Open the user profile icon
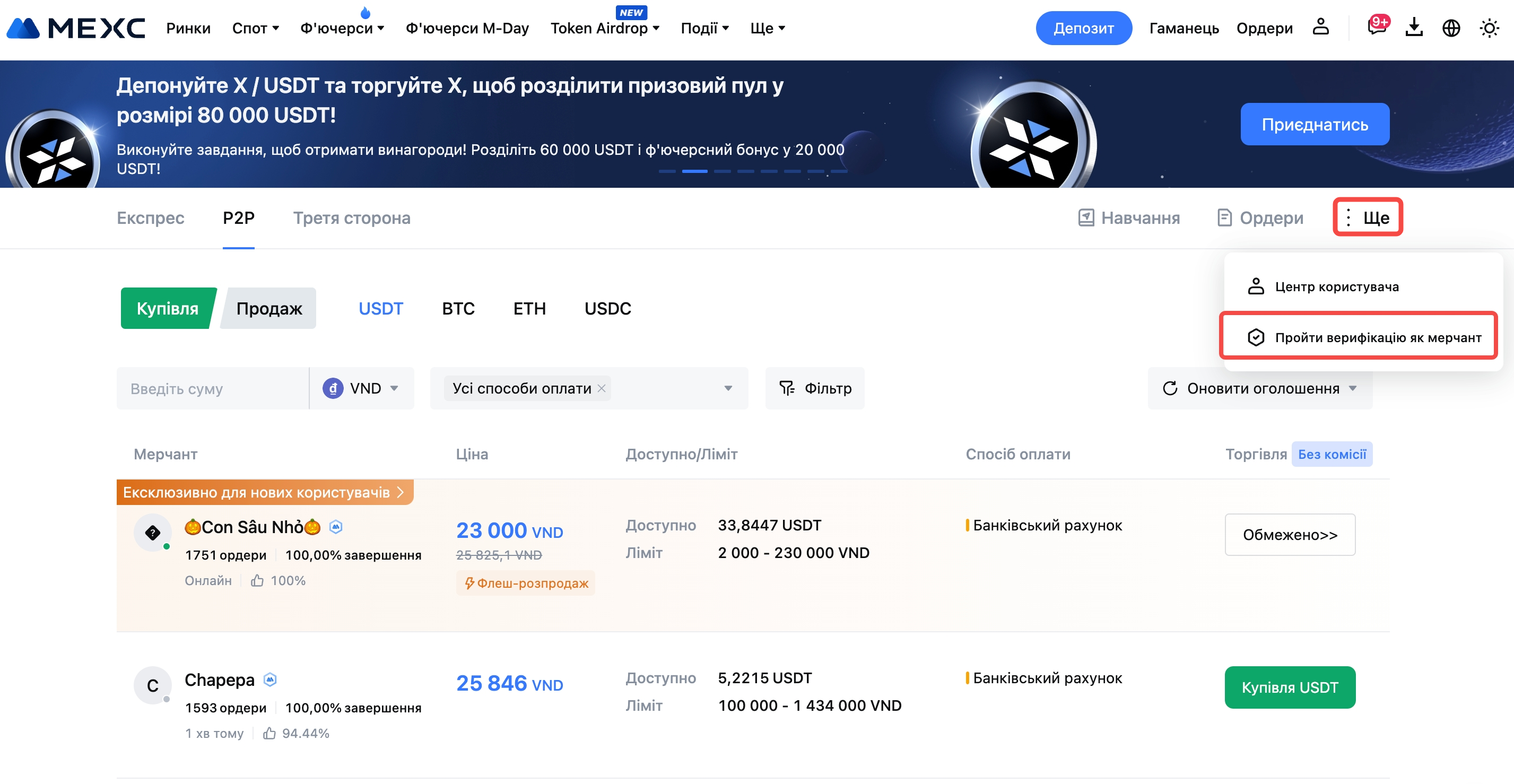The image size is (1514, 784). coord(1320,27)
